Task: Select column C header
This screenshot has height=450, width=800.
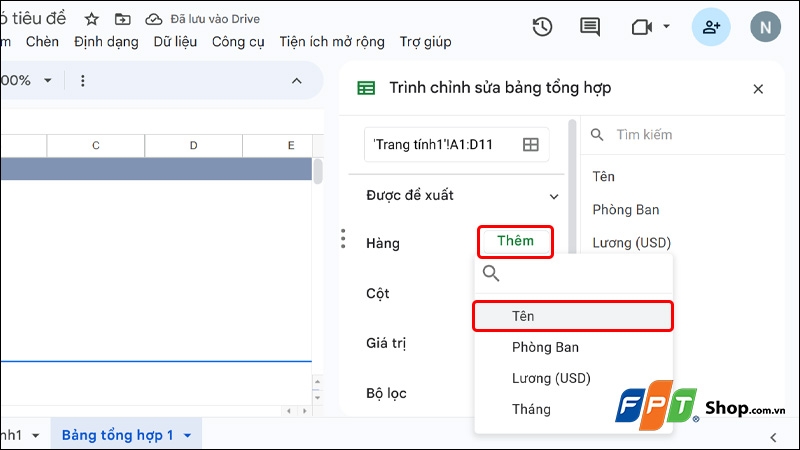Action: [96, 145]
